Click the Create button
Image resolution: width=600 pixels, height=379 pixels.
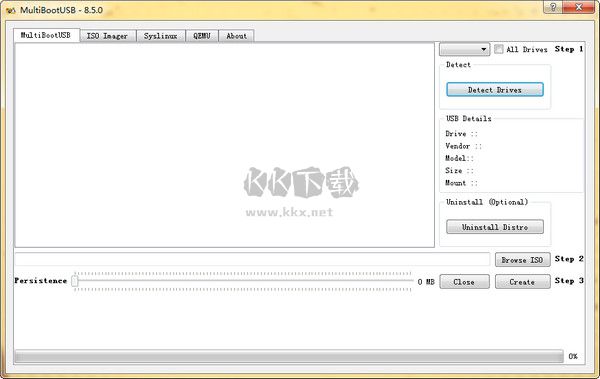coord(522,282)
